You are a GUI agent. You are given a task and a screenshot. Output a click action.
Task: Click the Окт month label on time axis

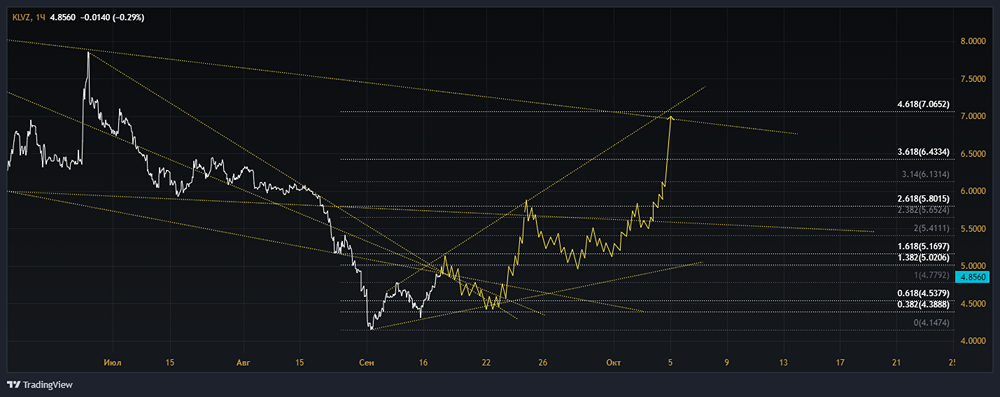(614, 363)
